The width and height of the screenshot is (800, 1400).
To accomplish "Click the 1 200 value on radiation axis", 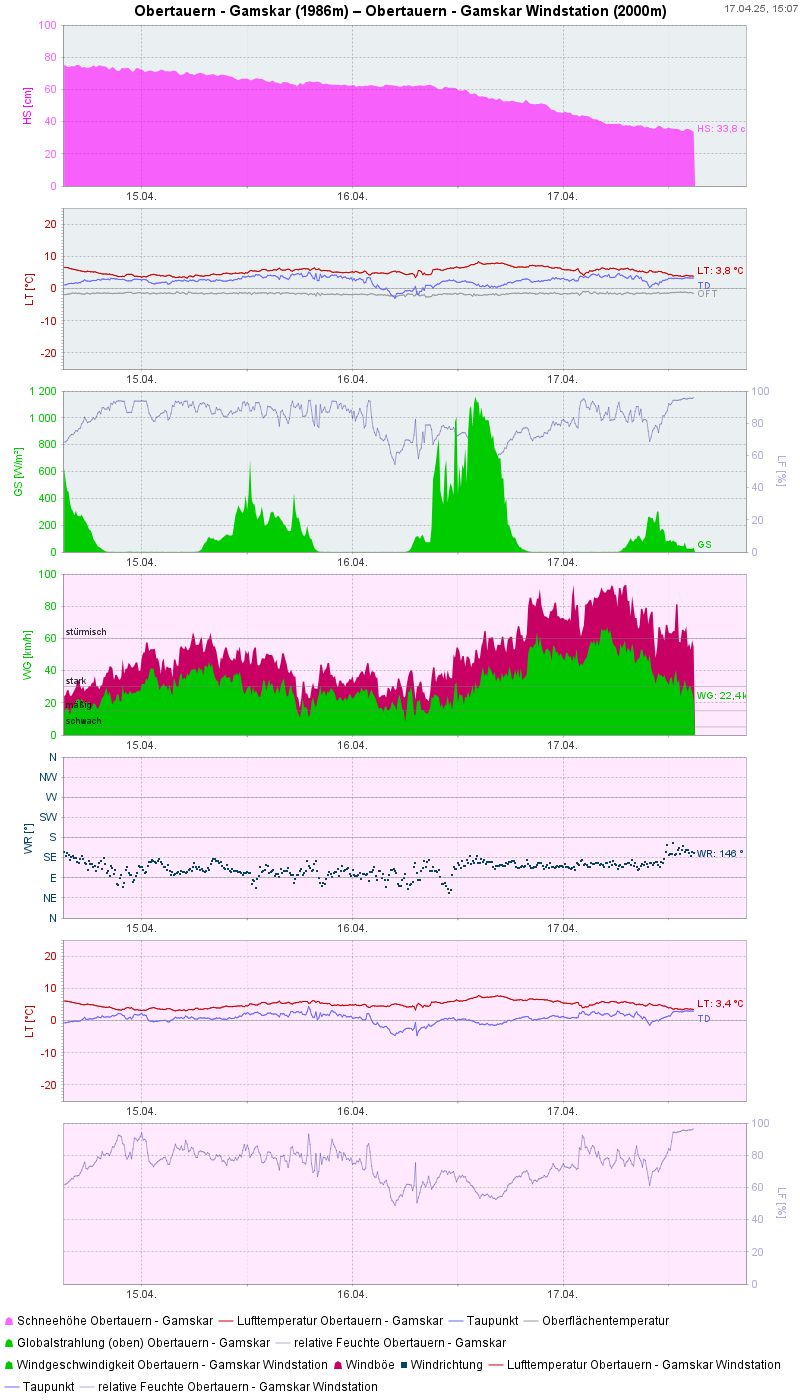I will pyautogui.click(x=42, y=391).
